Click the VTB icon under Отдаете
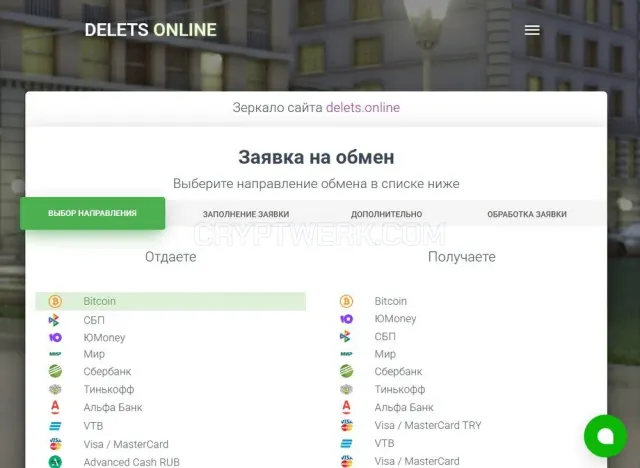The image size is (640, 468). point(55,426)
